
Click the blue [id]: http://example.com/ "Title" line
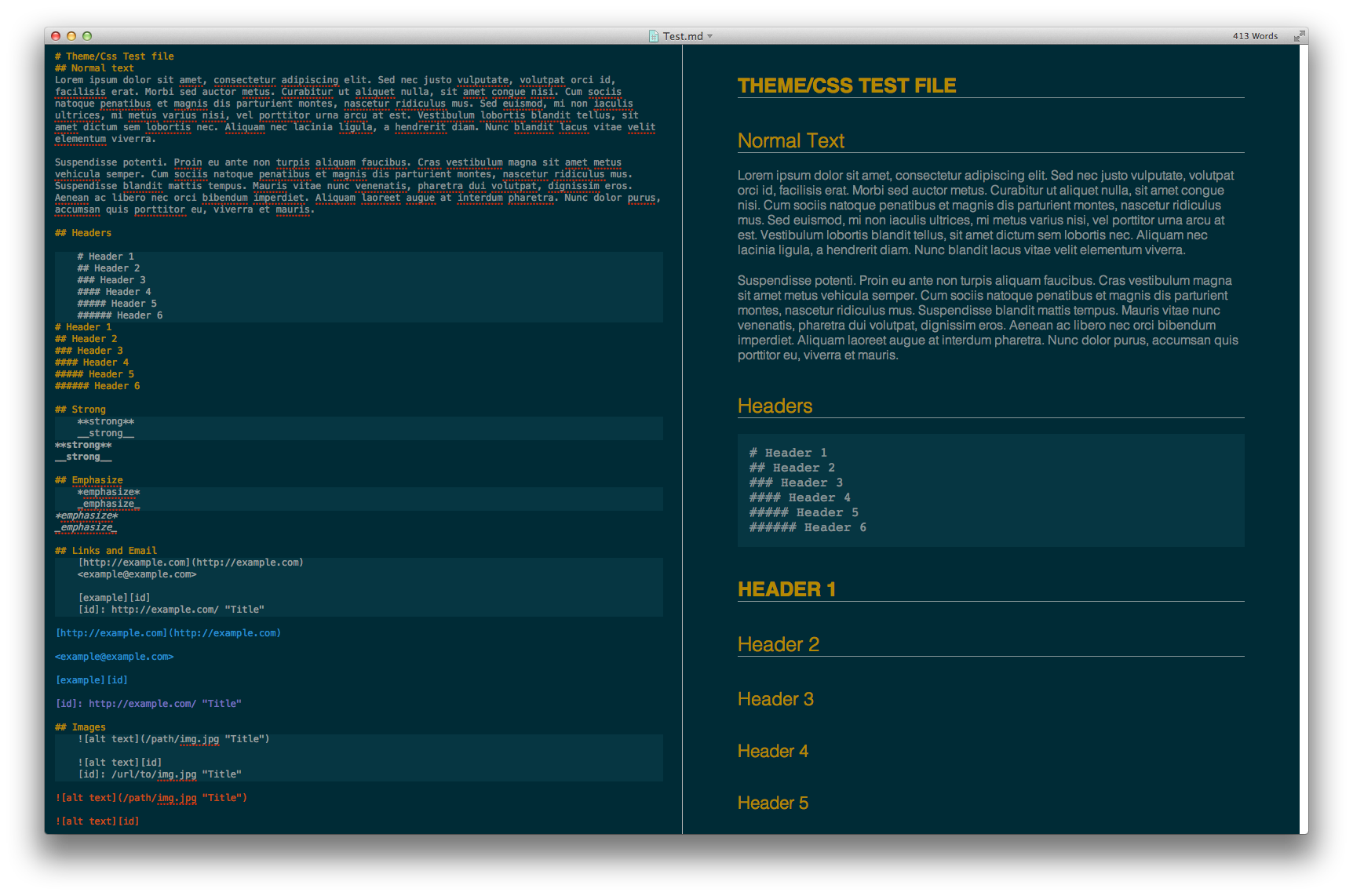[x=148, y=704]
